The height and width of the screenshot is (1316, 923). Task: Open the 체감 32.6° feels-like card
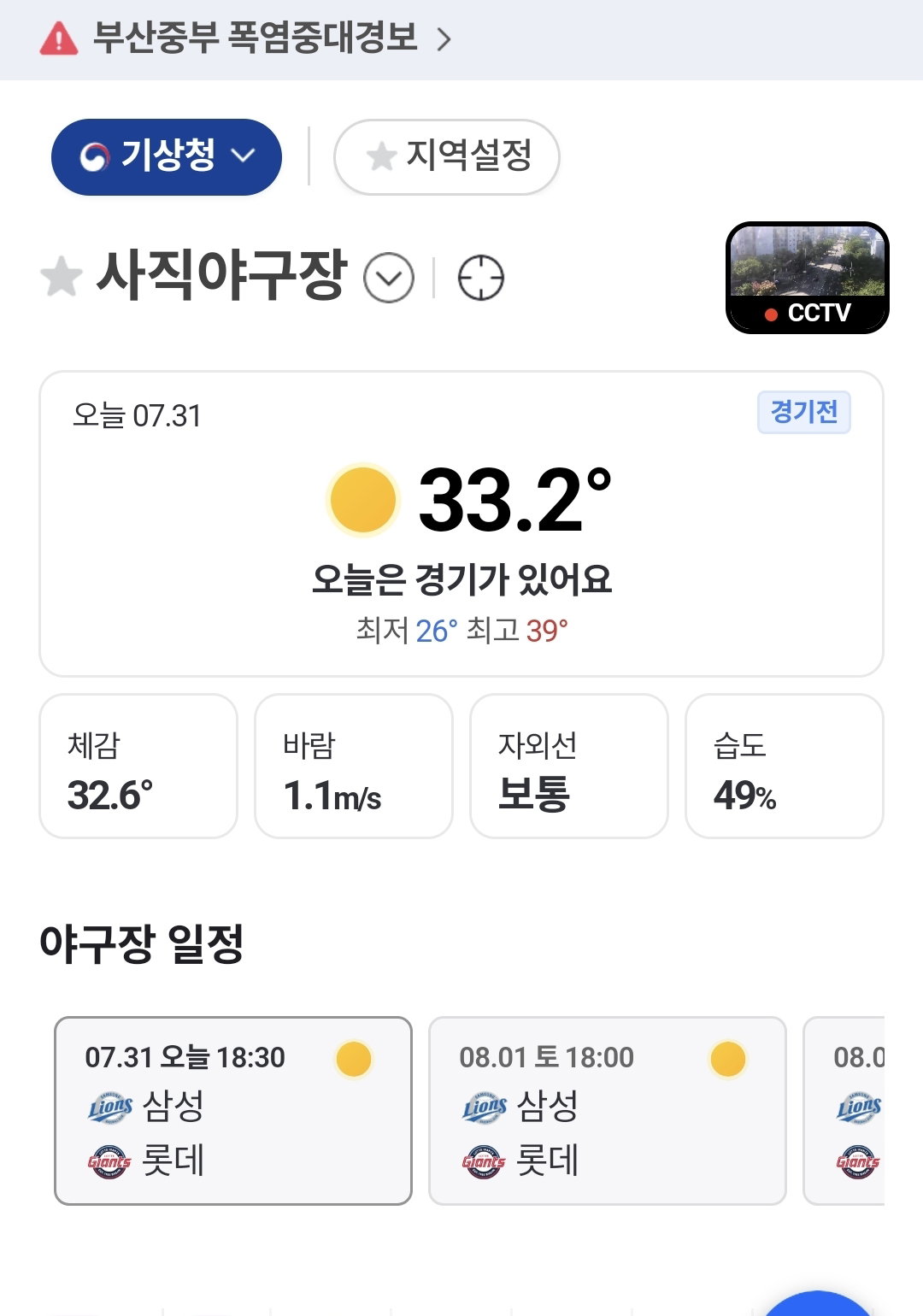[138, 766]
